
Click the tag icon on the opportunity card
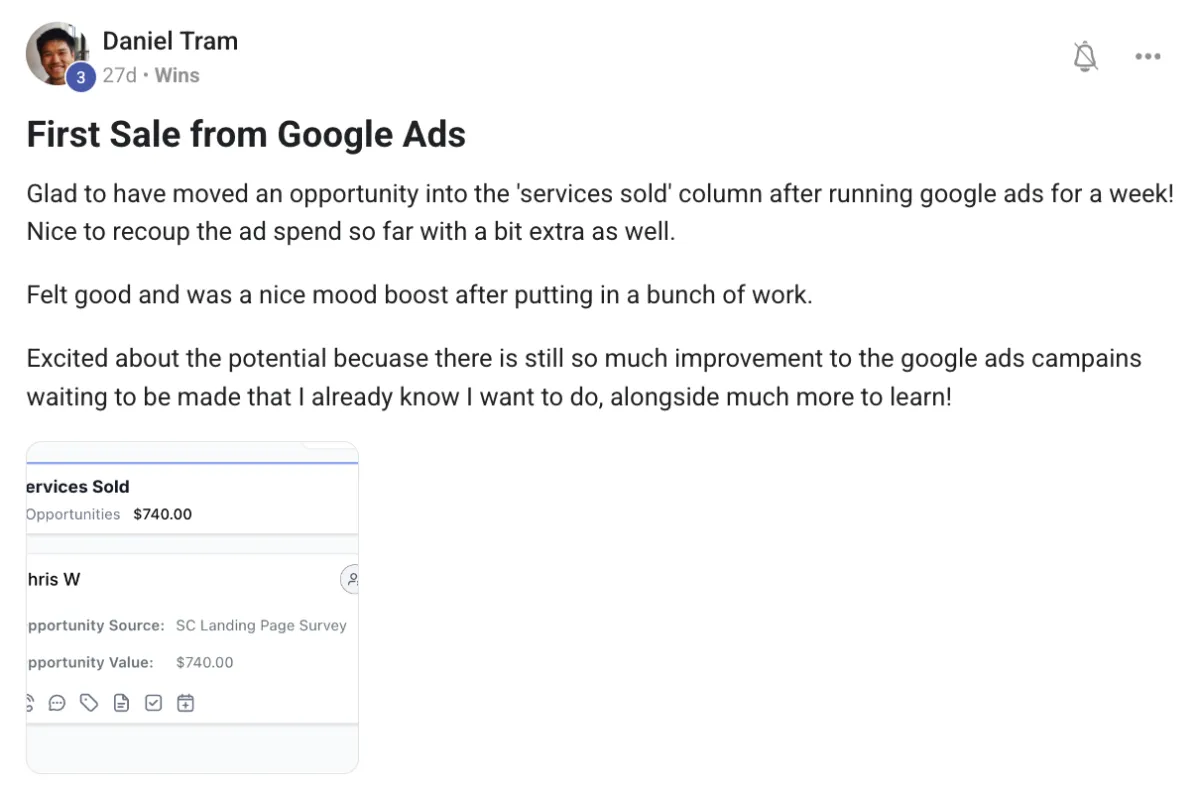pyautogui.click(x=89, y=703)
